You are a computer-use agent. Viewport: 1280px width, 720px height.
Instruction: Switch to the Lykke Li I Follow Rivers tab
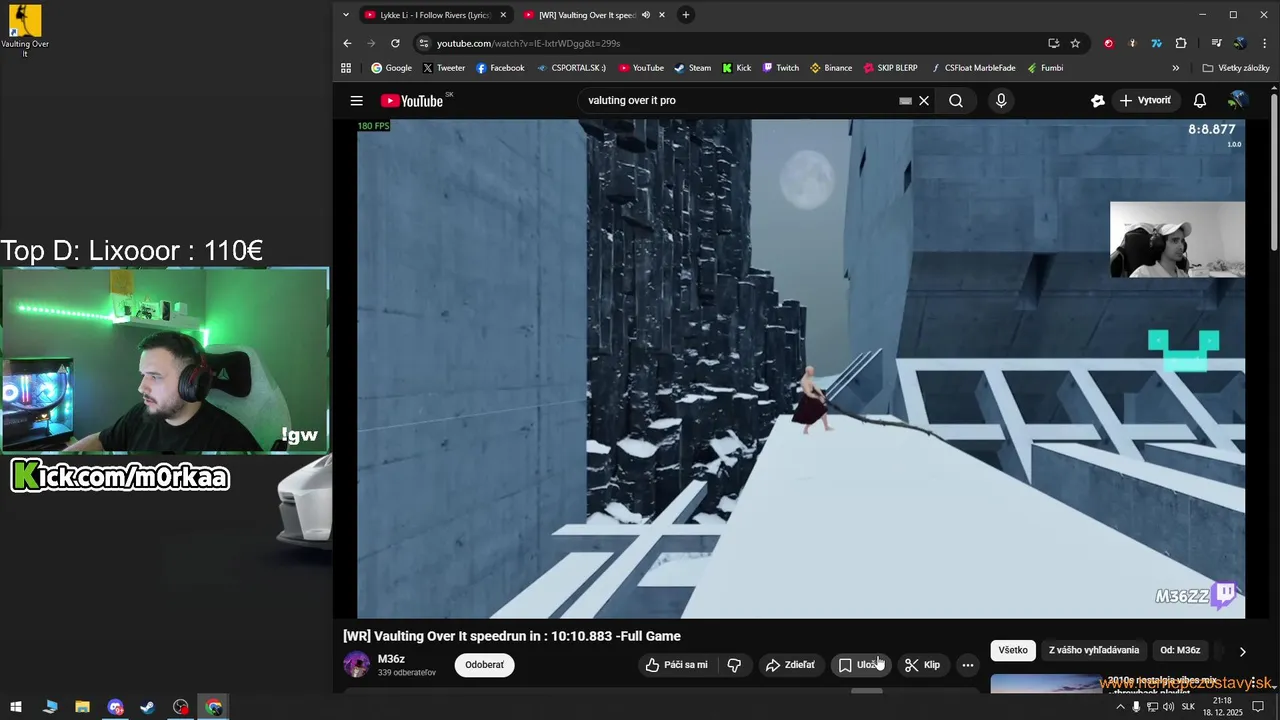pos(435,15)
